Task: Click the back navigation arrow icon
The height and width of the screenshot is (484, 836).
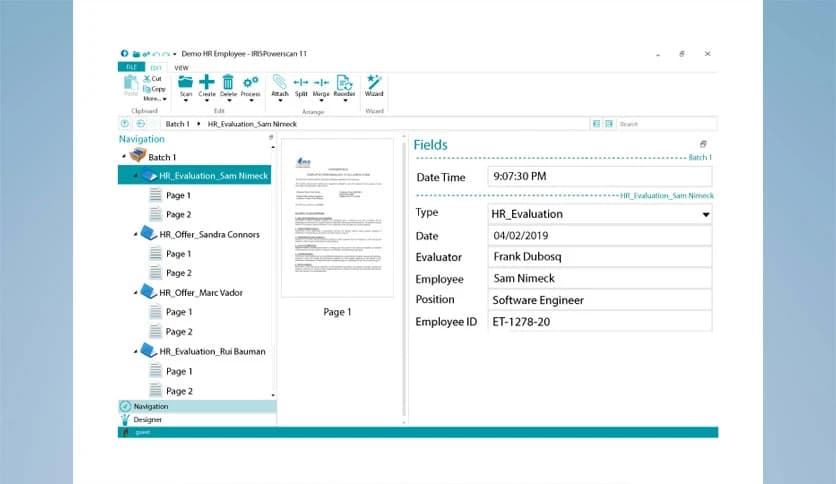Action: coord(141,124)
